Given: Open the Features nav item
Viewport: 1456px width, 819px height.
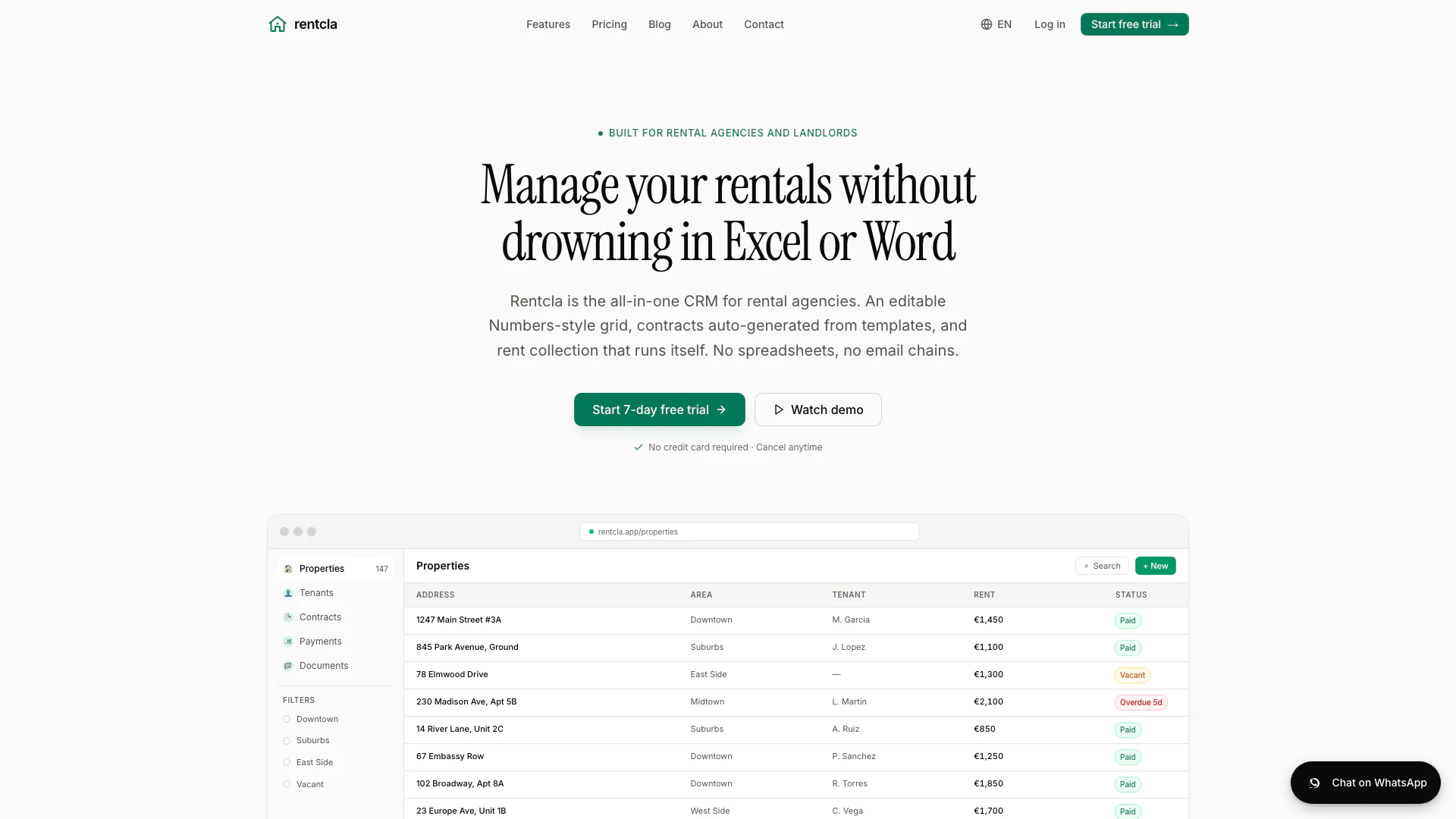Looking at the screenshot, I should coord(548,24).
